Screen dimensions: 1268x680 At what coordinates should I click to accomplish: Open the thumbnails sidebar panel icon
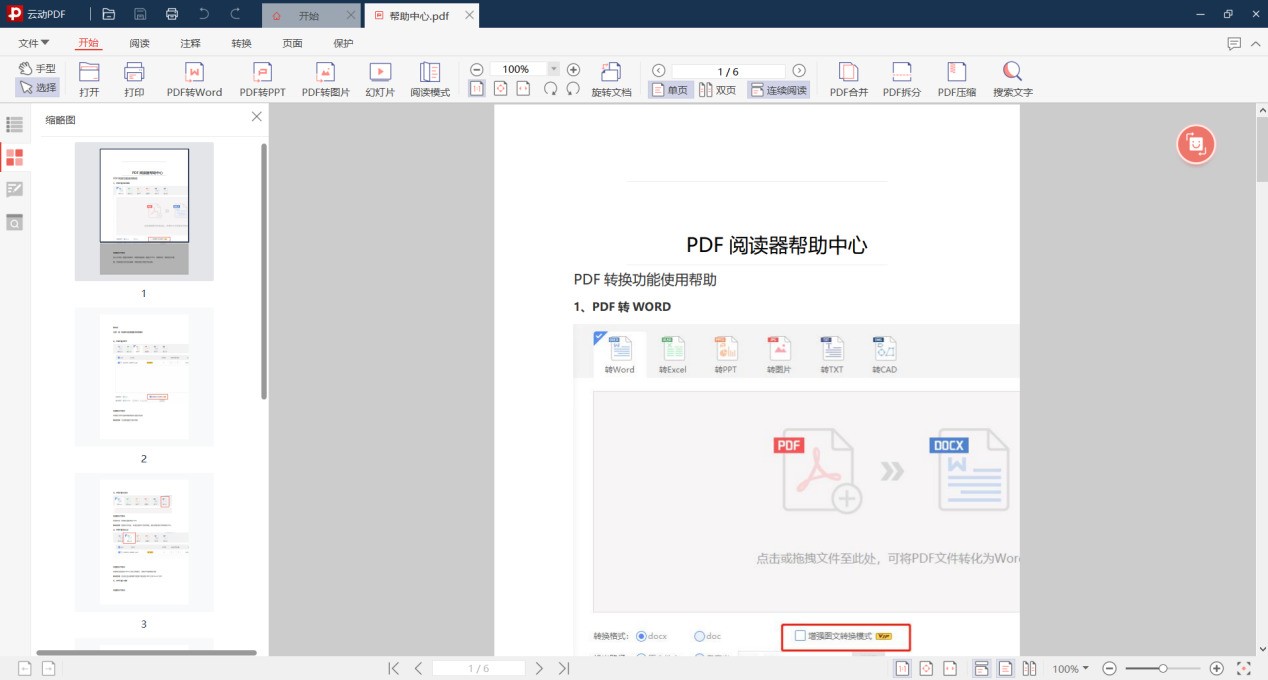[x=14, y=157]
